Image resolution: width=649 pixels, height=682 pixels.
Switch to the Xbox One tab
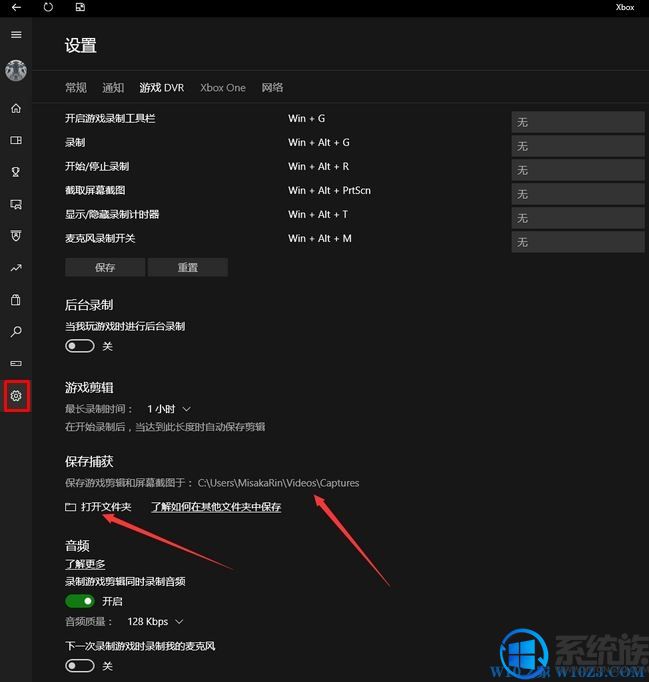pos(223,88)
